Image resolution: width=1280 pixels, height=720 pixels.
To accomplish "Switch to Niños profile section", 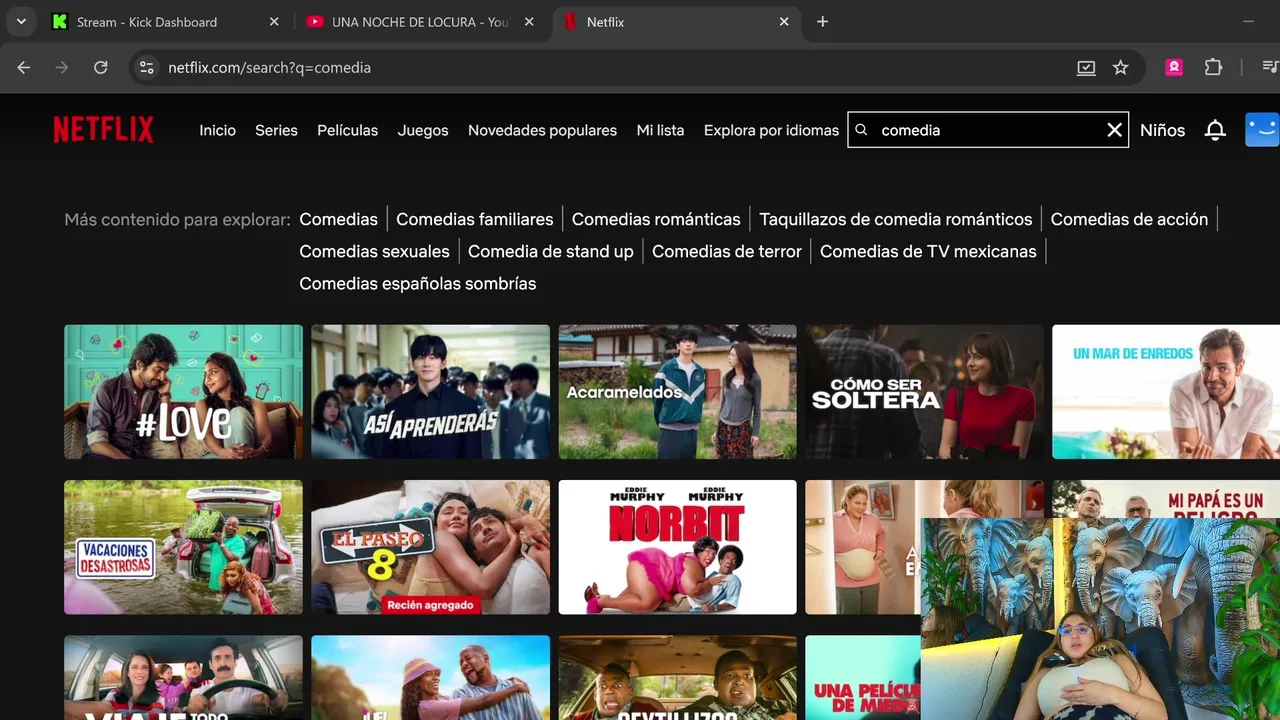I will [x=1162, y=130].
